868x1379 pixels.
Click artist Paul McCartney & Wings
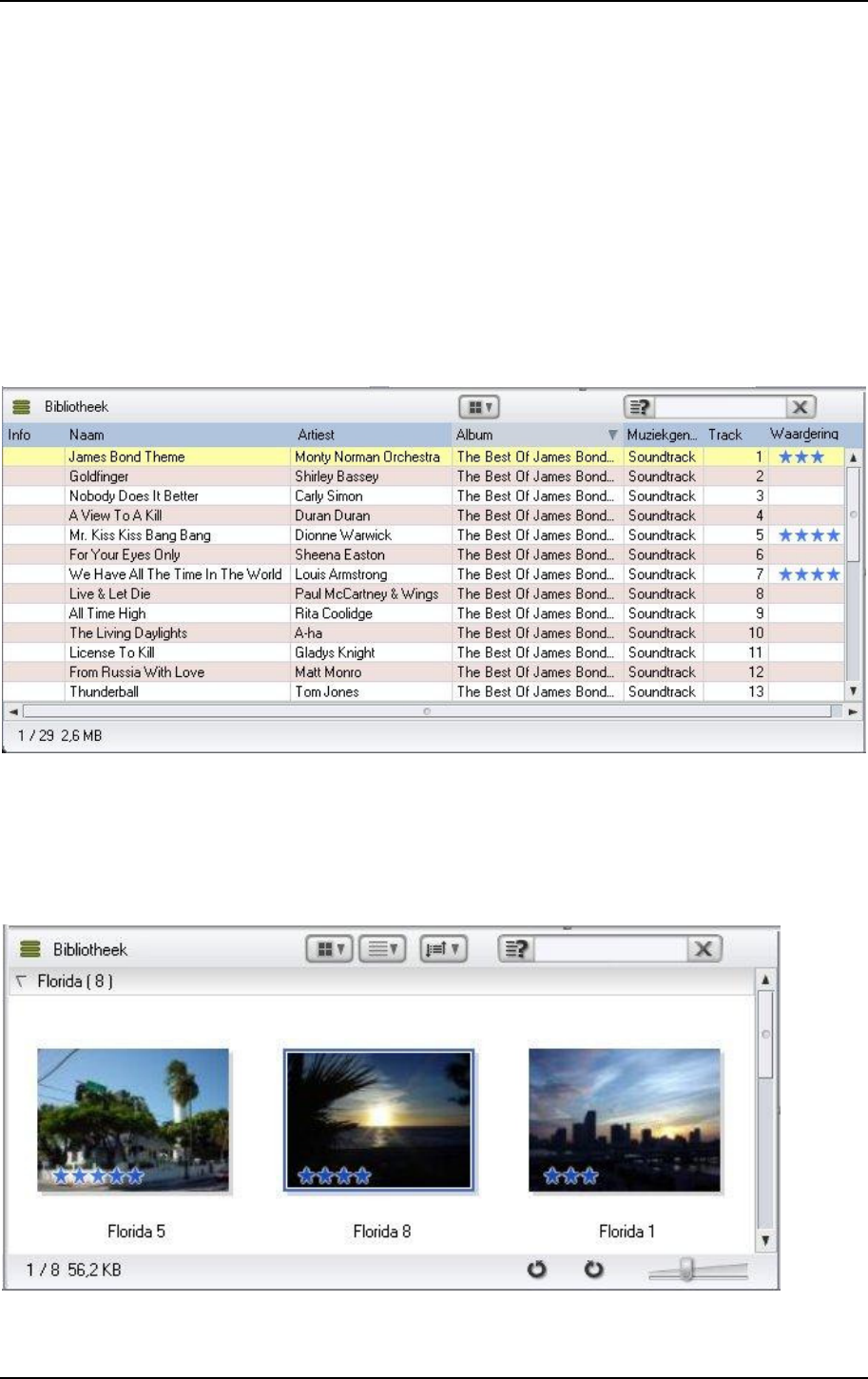pos(366,593)
